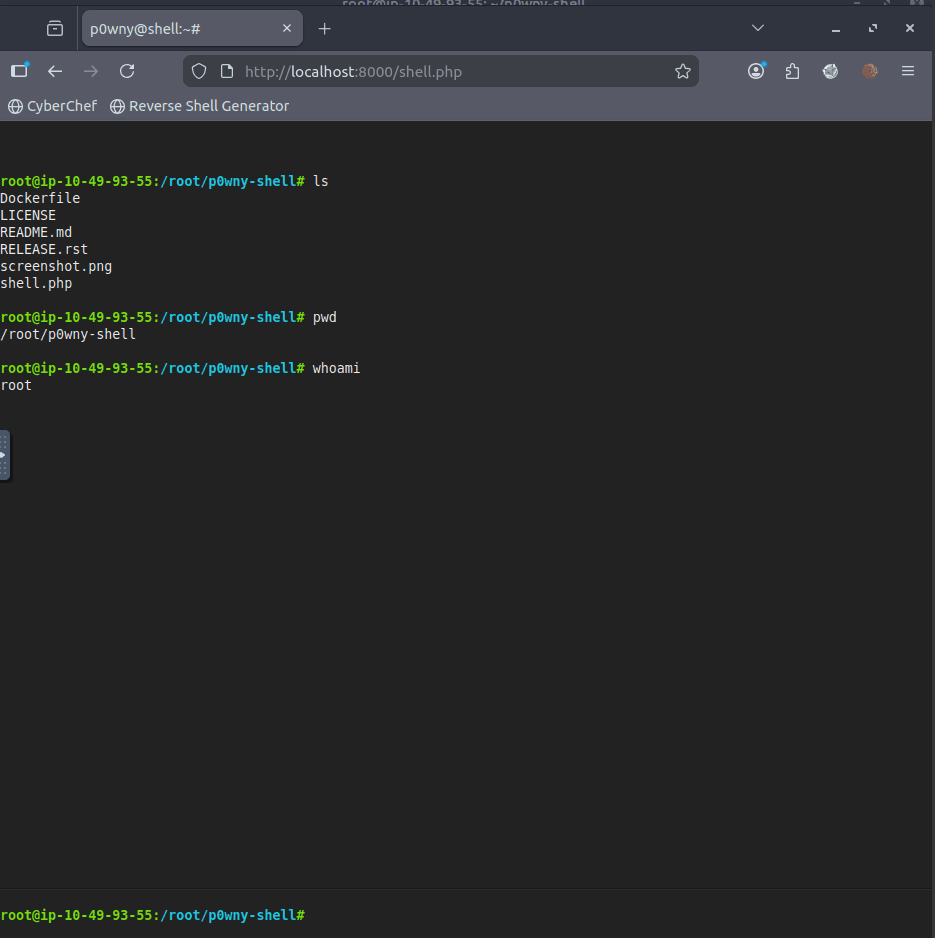This screenshot has width=935, height=938.
Task: Bookmark this page with the star
Action: point(683,71)
